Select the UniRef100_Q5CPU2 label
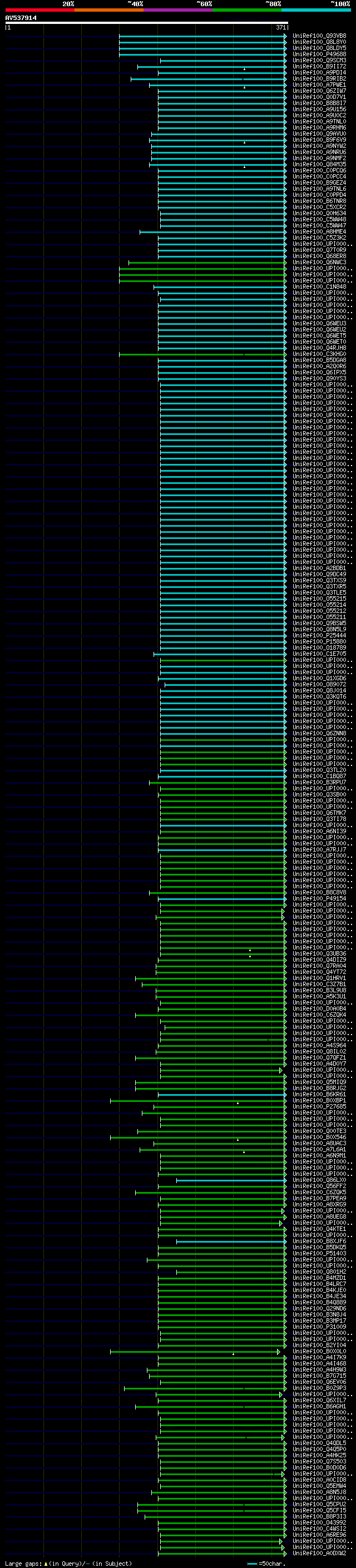Viewport: 356px width, 1568px height. click(319, 1504)
